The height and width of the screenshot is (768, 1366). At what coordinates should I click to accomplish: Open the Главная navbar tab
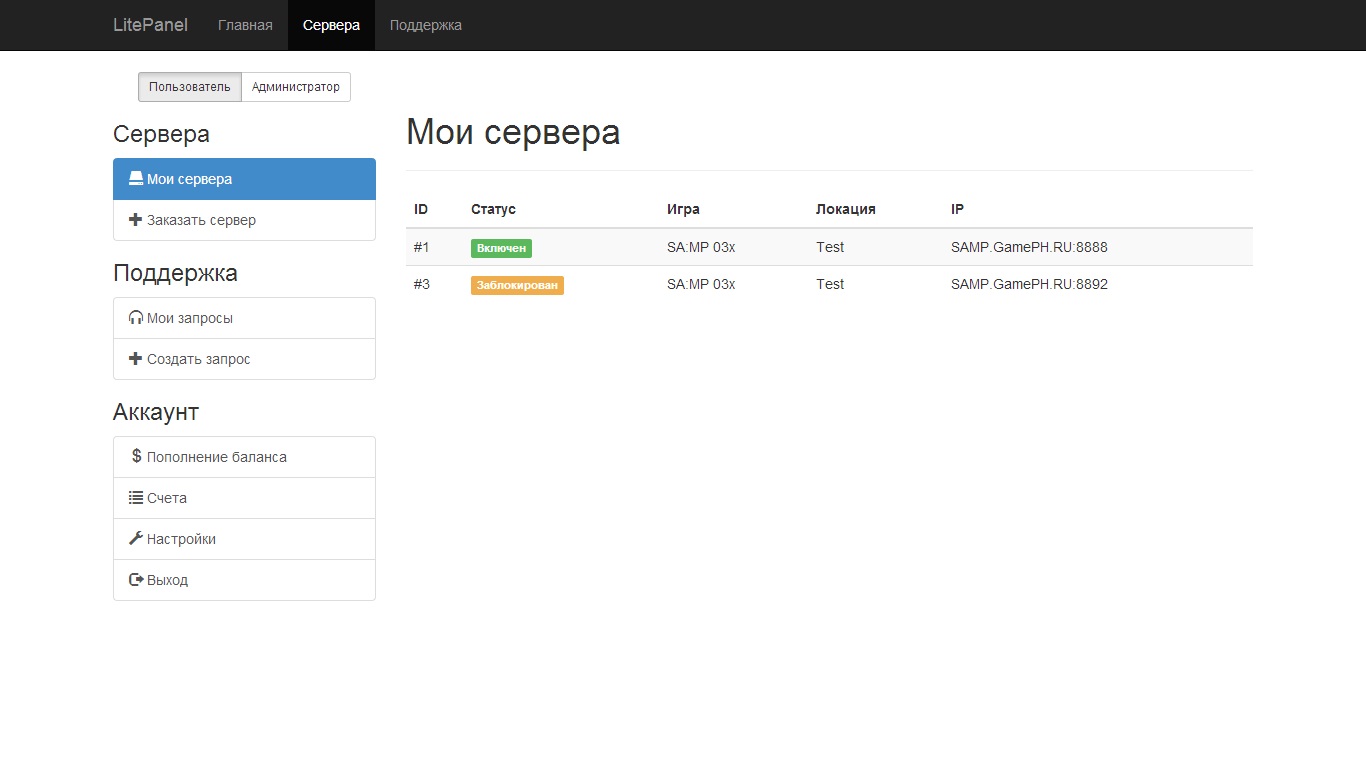click(245, 25)
